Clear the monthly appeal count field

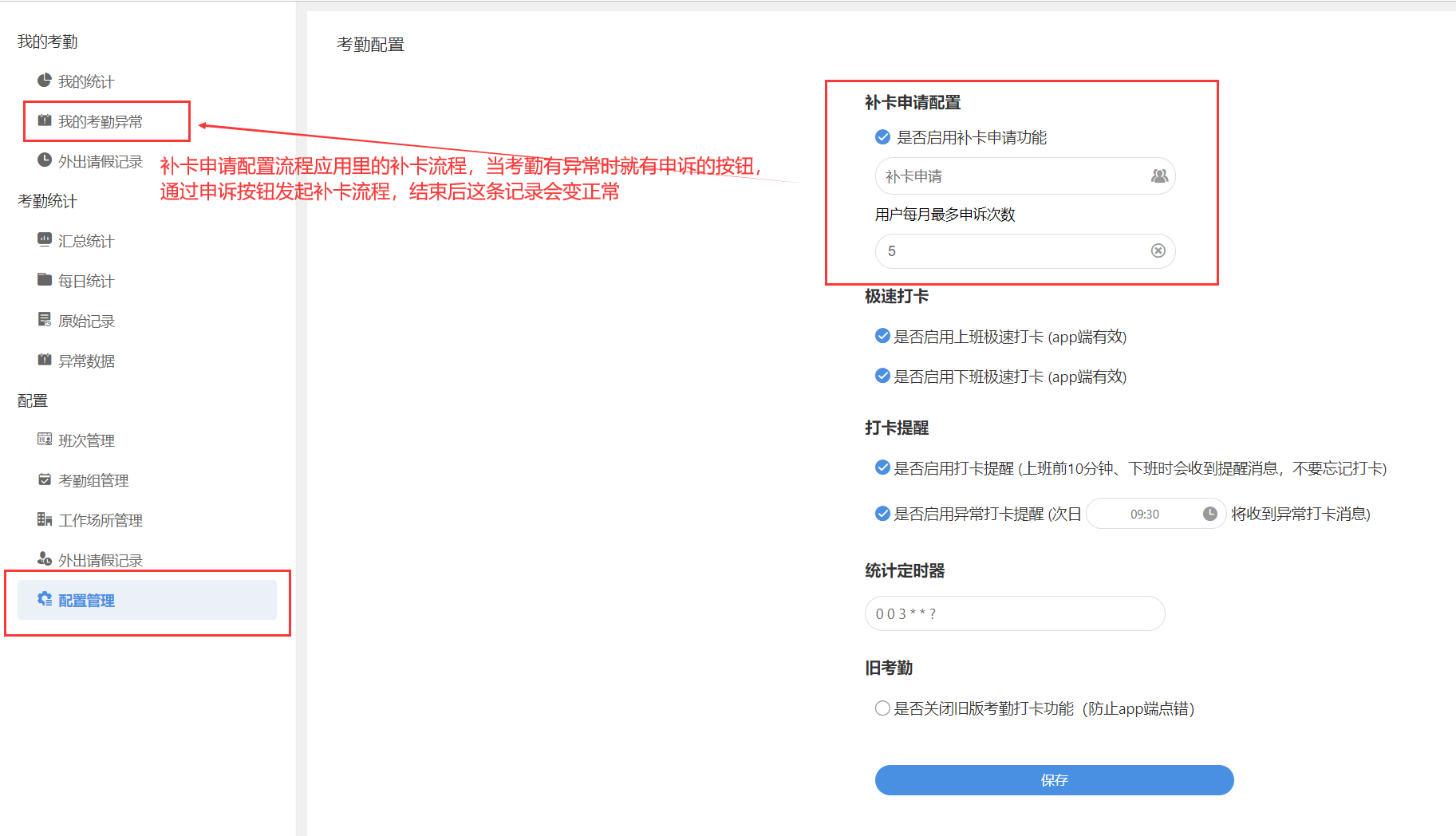click(x=1158, y=250)
